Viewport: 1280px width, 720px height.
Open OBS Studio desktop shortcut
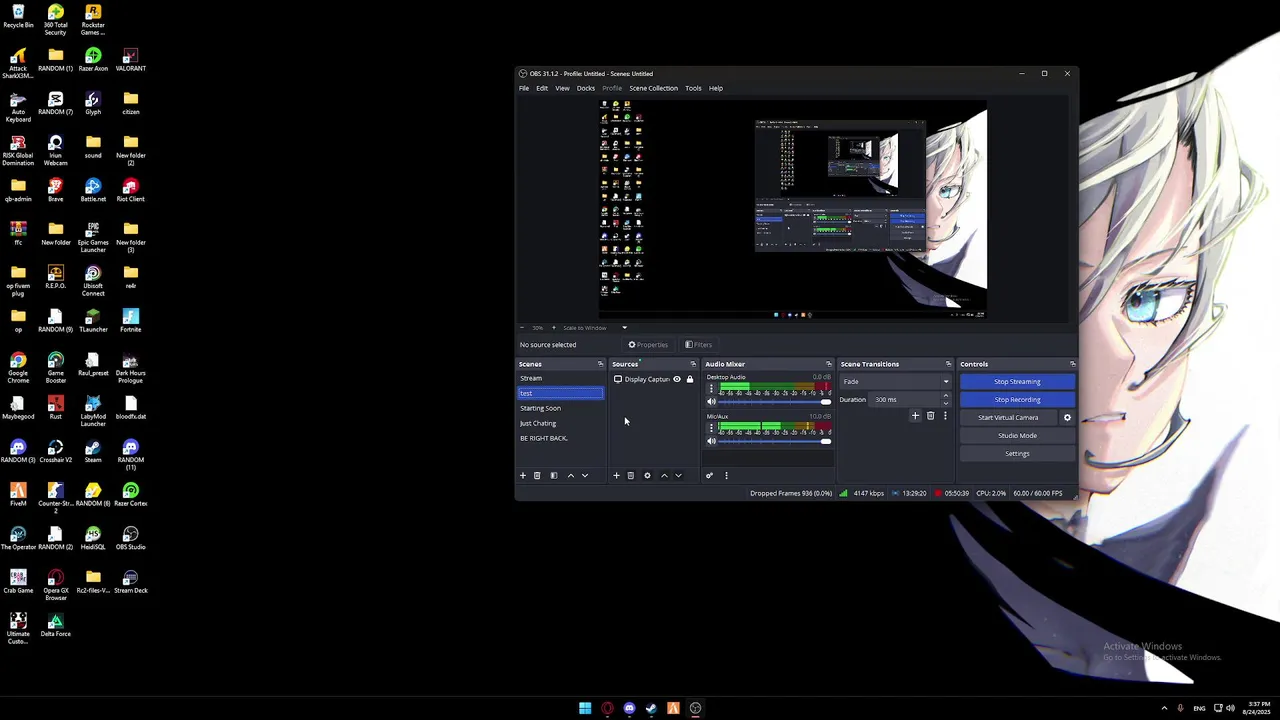click(x=130, y=538)
